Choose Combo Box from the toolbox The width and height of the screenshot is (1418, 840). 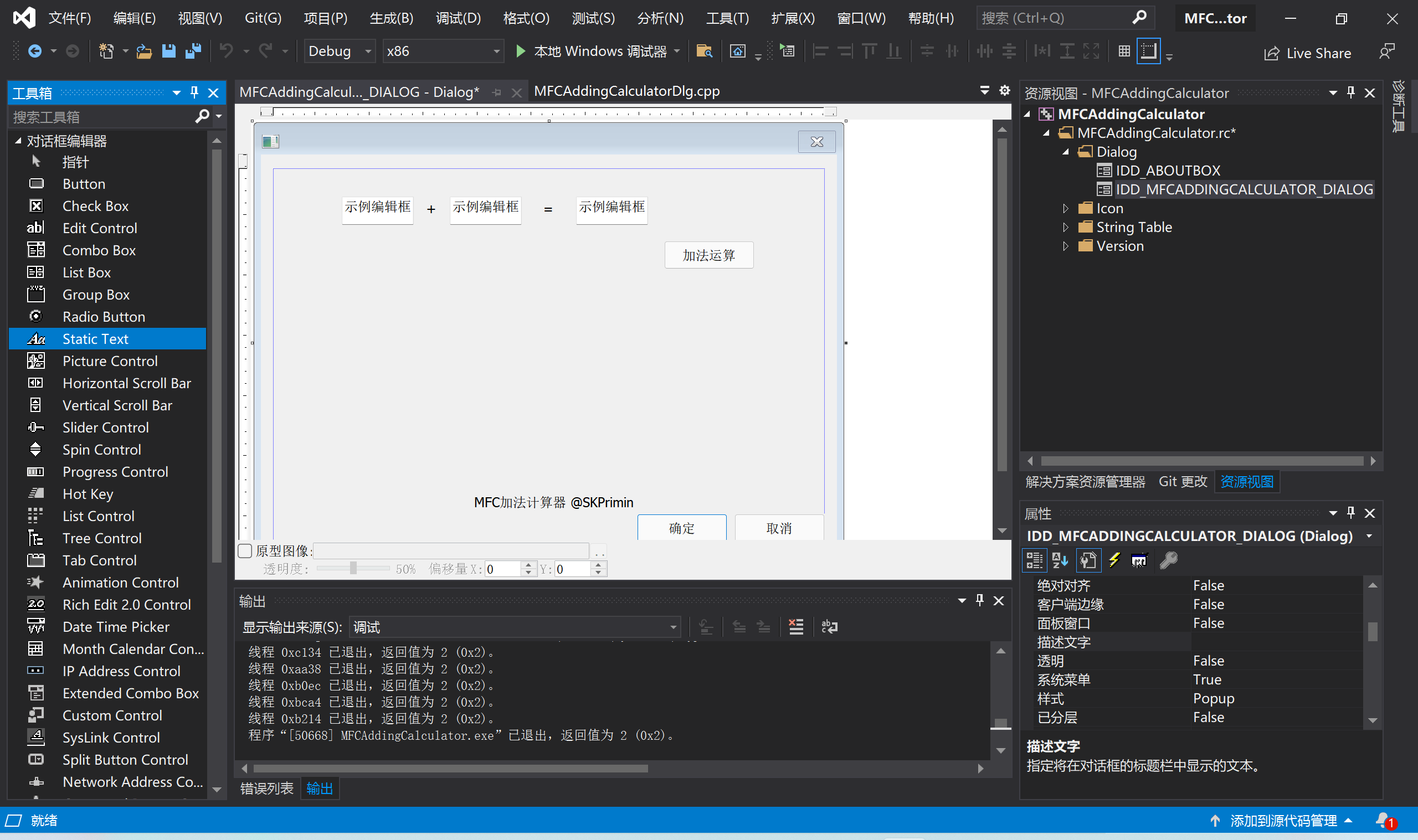point(99,250)
